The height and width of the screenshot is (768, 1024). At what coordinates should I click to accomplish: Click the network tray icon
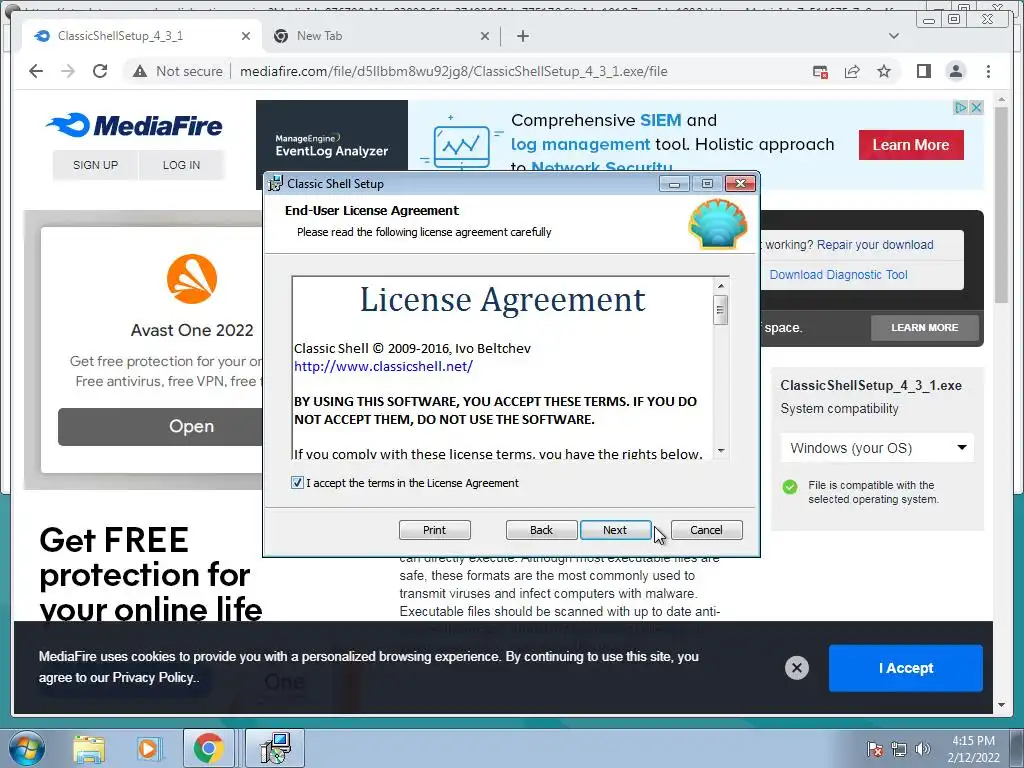(899, 749)
